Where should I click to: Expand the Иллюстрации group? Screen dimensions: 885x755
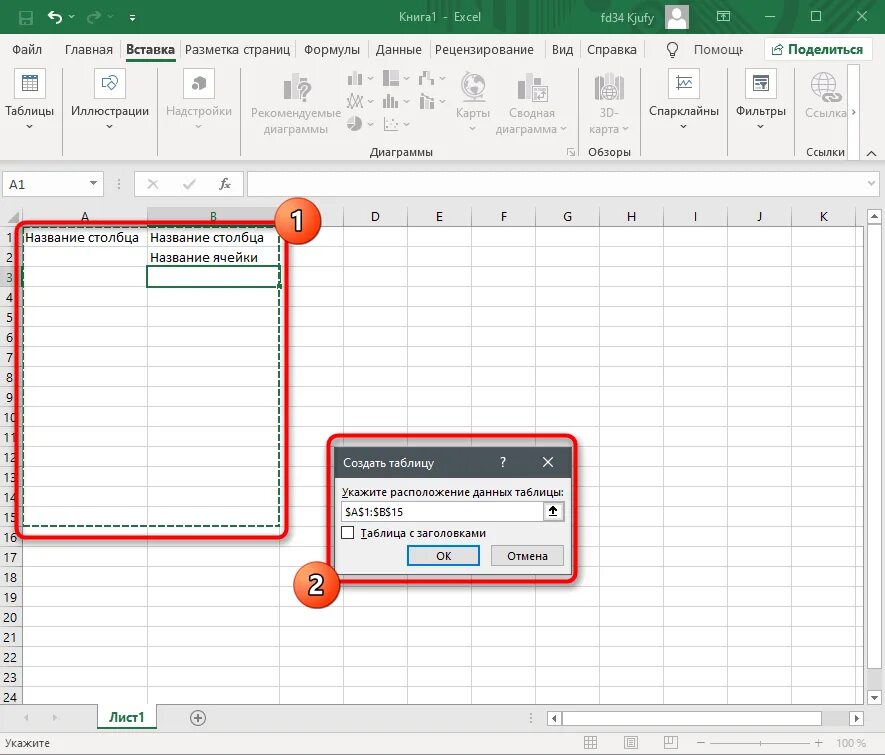tap(109, 100)
